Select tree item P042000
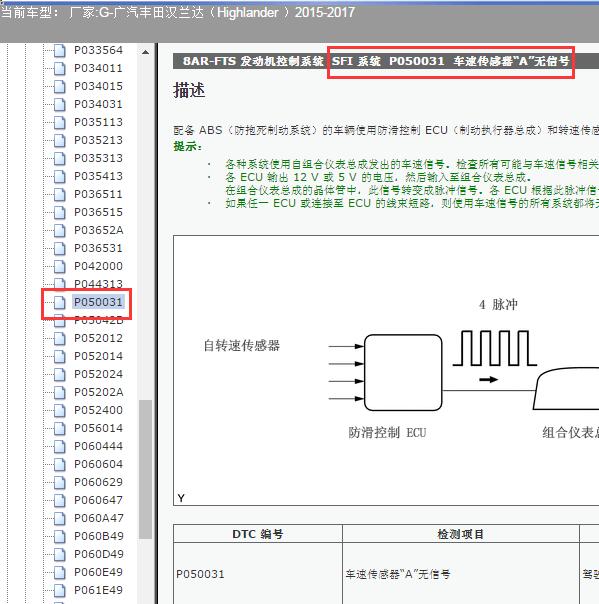The height and width of the screenshot is (604, 599). (x=98, y=266)
